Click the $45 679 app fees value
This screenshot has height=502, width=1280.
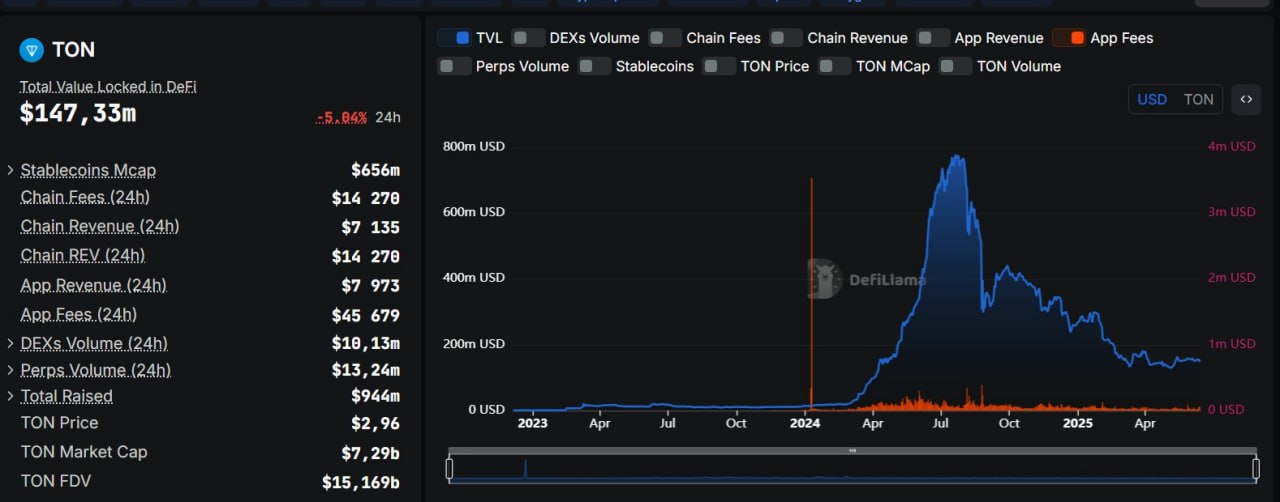(x=366, y=315)
